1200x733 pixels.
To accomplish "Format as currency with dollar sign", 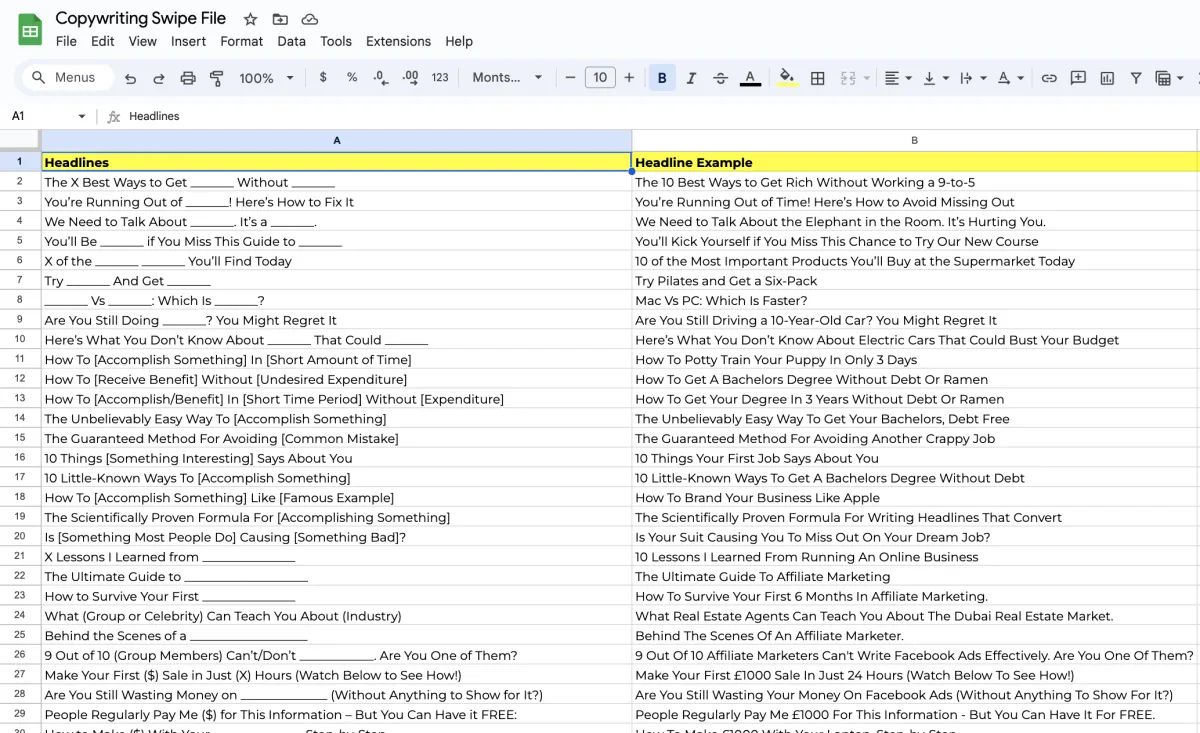I will [323, 77].
